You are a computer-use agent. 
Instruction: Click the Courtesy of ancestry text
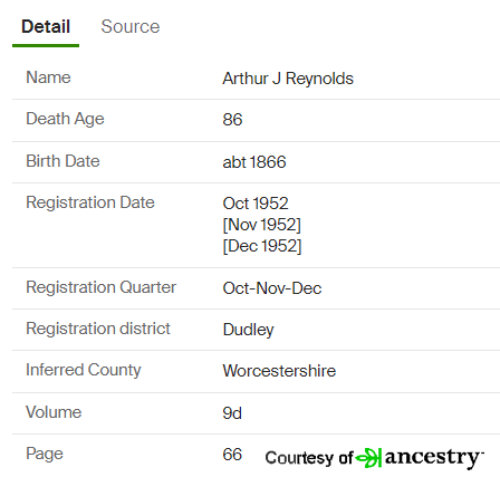click(375, 458)
